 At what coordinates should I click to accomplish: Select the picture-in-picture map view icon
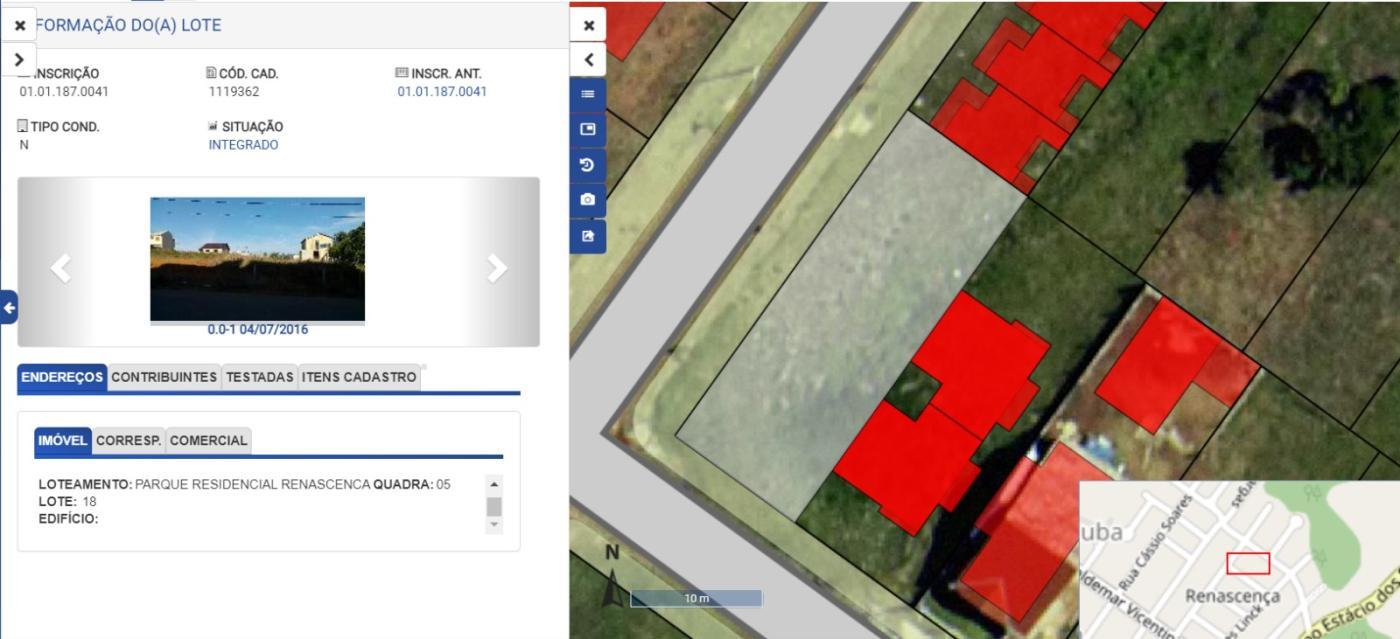589,129
